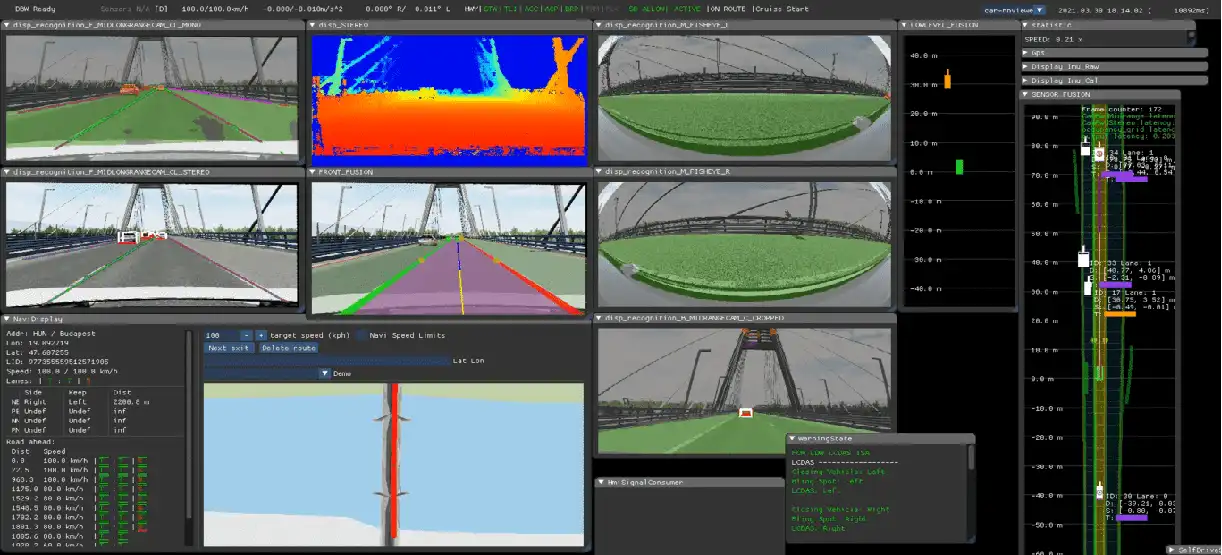Click the long-range mono camera view
The height and width of the screenshot is (555, 1222).
click(153, 97)
